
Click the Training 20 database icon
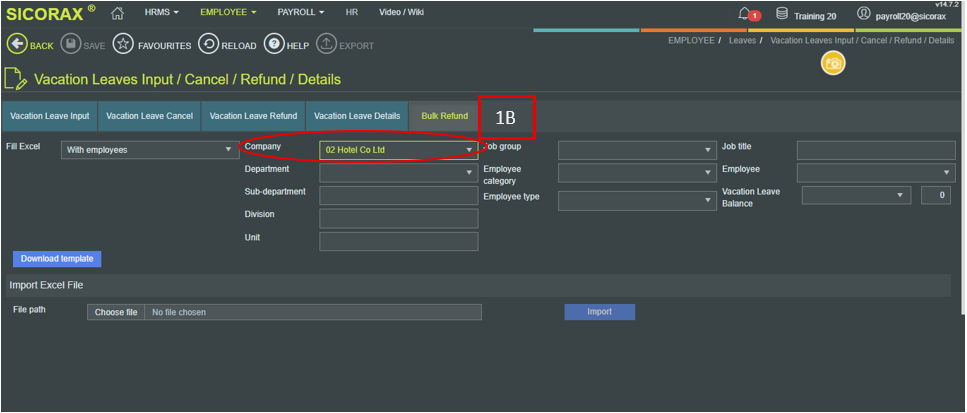781,14
